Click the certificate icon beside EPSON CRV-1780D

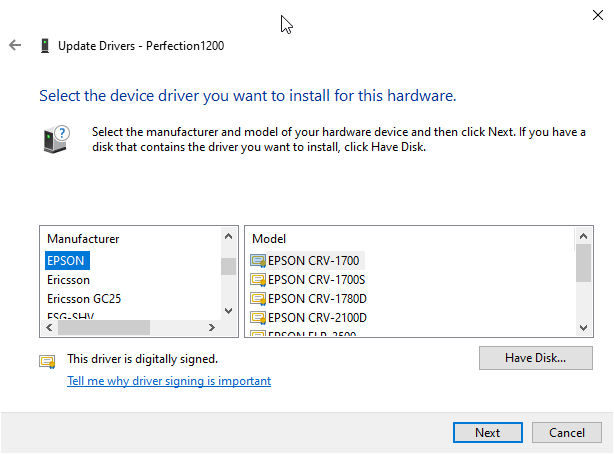click(x=258, y=298)
